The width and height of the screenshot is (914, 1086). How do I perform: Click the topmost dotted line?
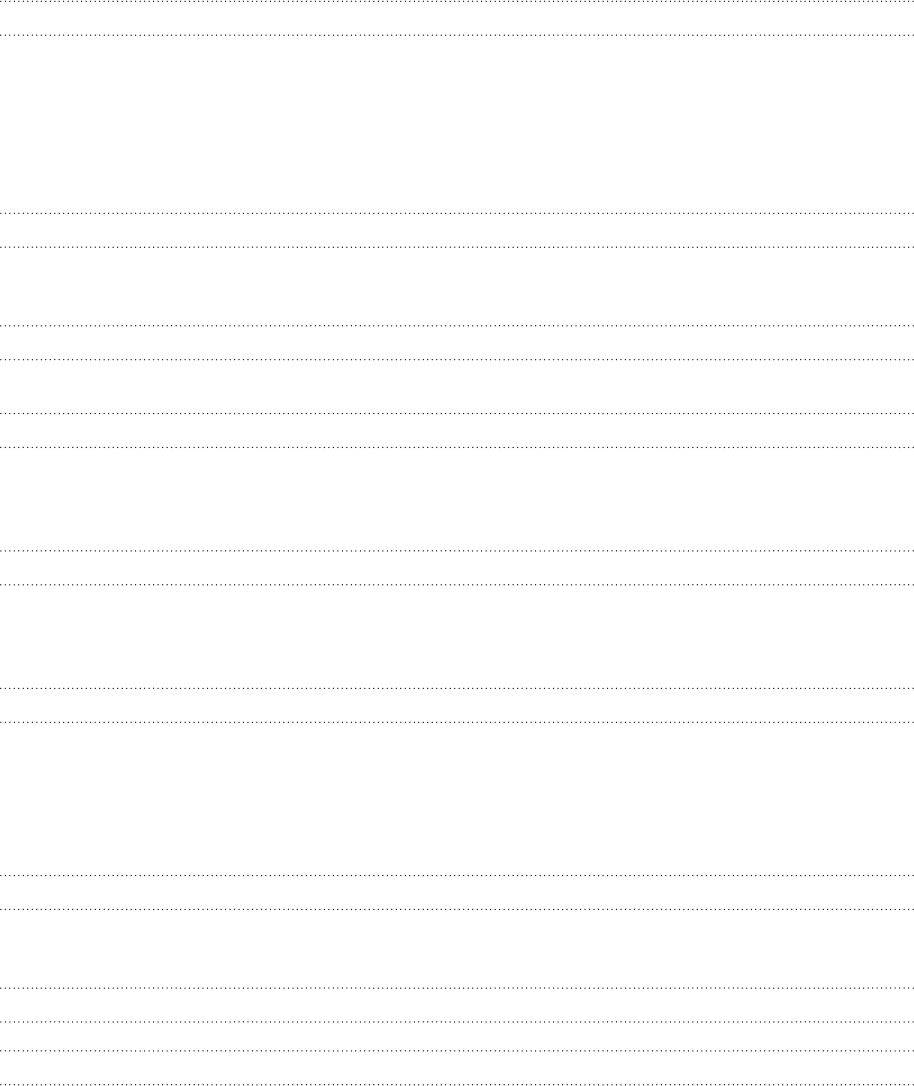click(457, 1)
